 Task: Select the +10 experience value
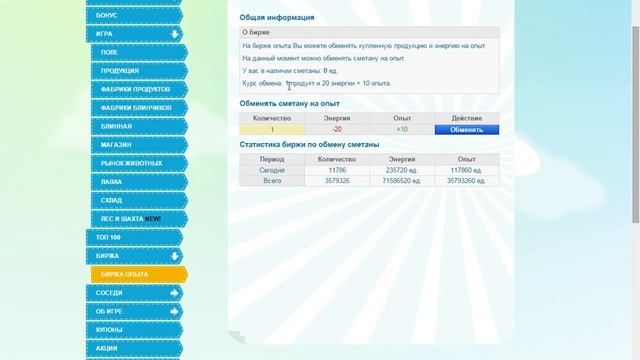402,130
